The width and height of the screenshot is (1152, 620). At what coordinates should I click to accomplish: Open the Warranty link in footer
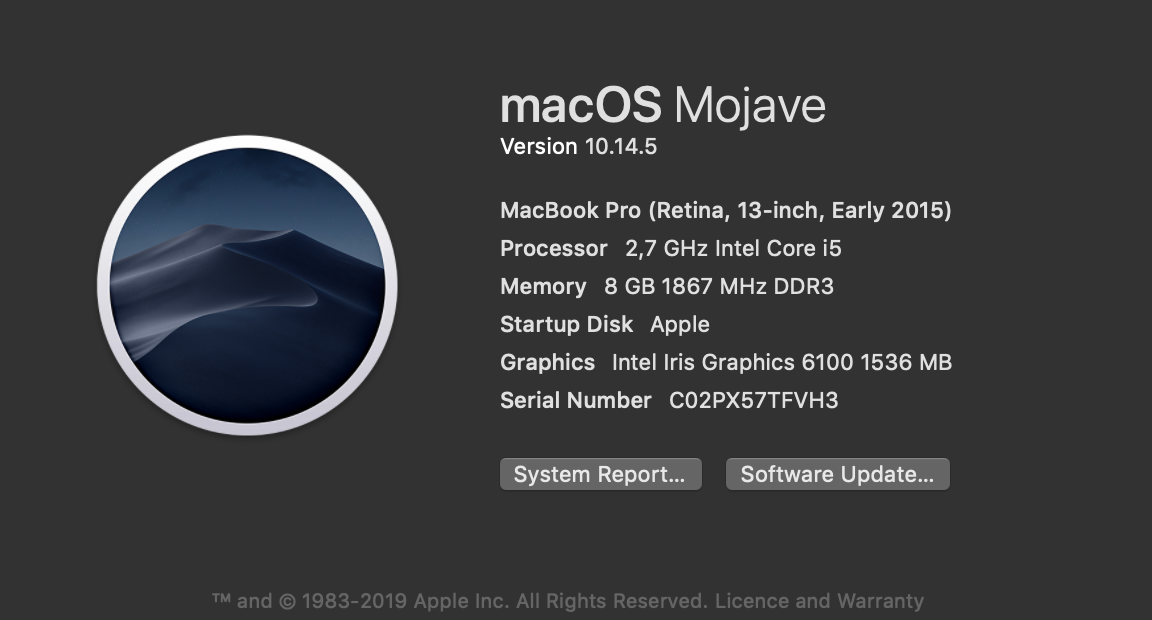click(880, 601)
